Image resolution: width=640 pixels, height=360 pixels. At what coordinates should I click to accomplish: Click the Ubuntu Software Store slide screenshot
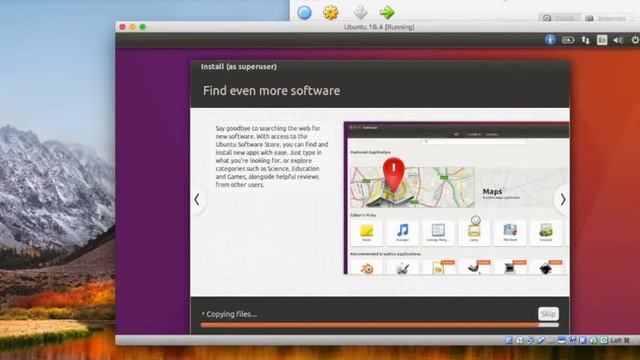click(456, 198)
